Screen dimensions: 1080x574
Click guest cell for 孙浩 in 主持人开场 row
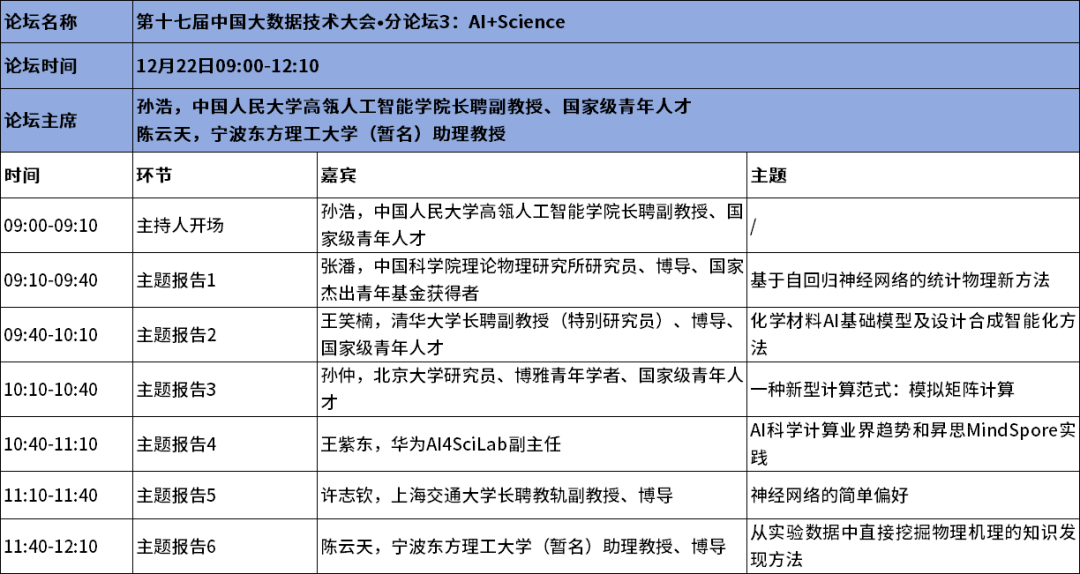(532, 225)
